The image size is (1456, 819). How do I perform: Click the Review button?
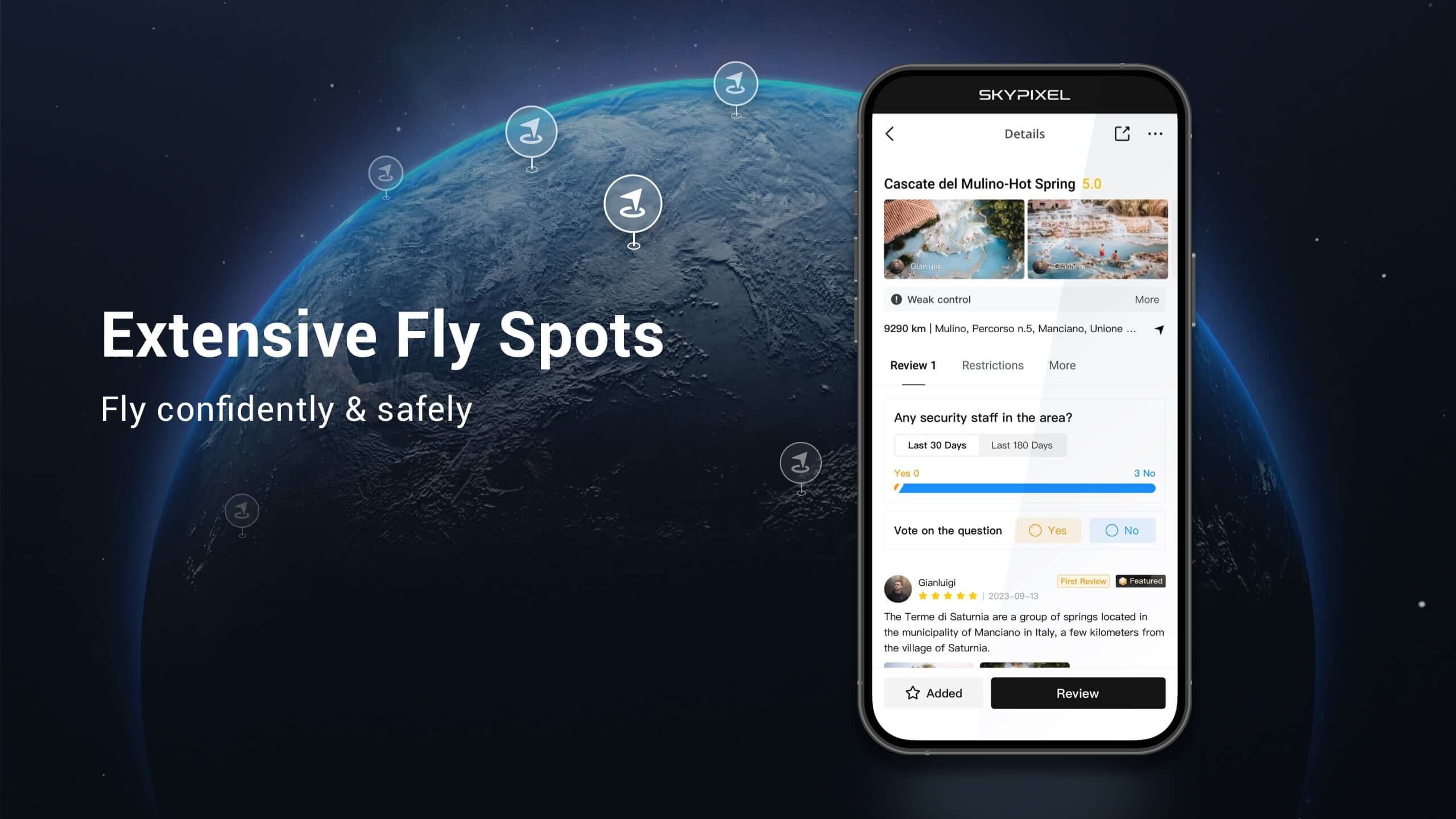pos(1078,693)
